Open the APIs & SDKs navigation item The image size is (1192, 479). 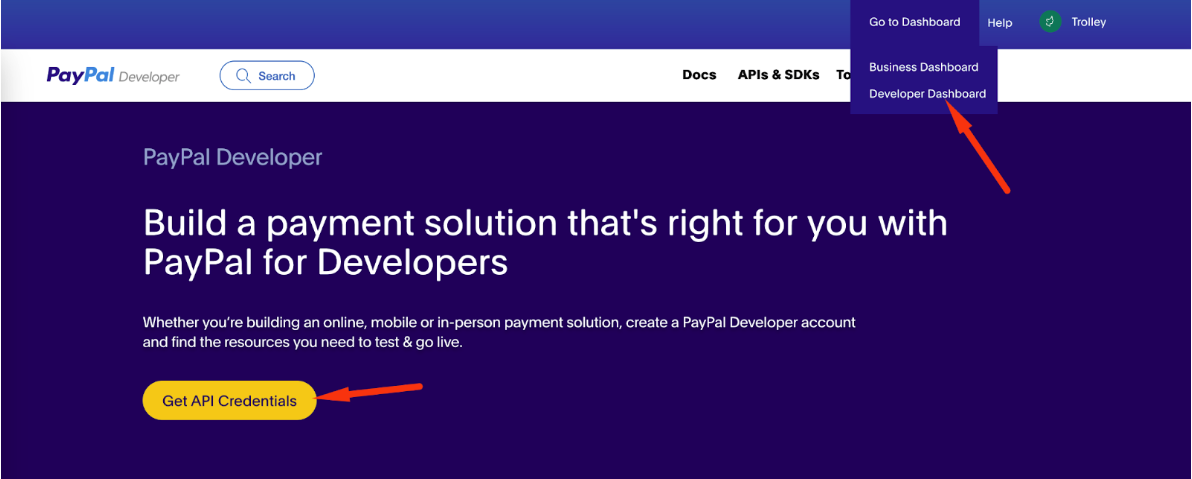pyautogui.click(x=778, y=75)
